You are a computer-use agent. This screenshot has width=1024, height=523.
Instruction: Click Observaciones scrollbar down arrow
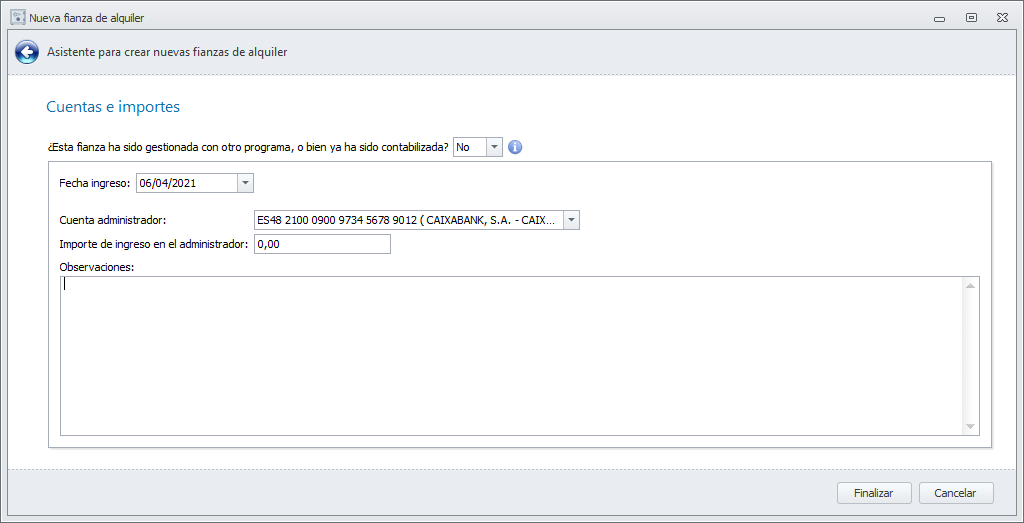click(970, 426)
